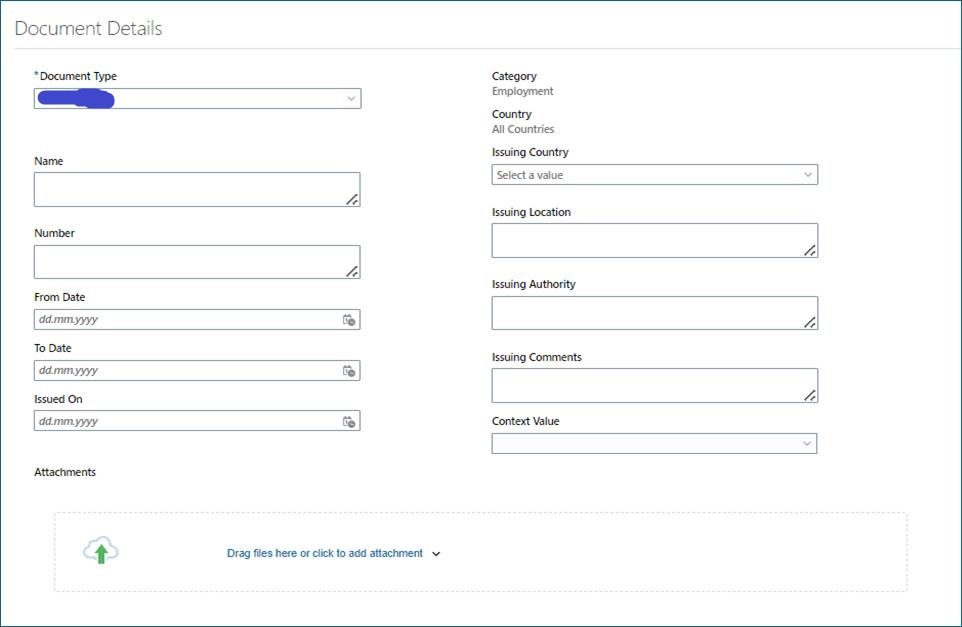Focus the Issuing Comments text area
This screenshot has width=962, height=627.
[x=655, y=385]
